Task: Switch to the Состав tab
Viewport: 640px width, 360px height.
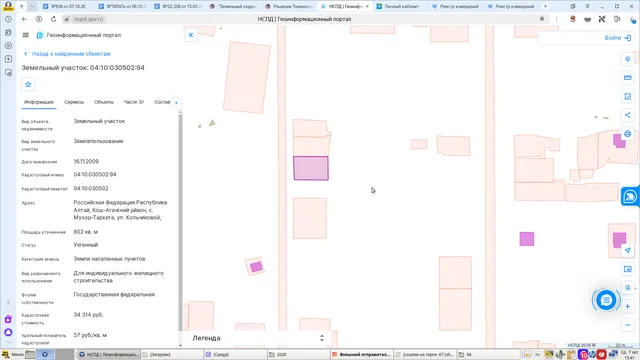Action: (162, 102)
